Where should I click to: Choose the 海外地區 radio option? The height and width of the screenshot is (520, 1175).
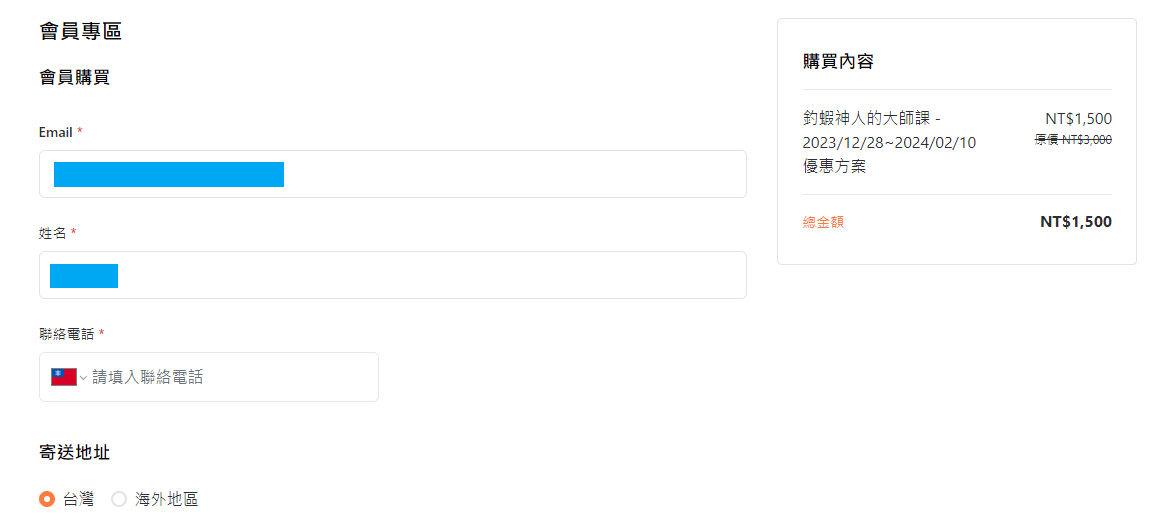119,499
